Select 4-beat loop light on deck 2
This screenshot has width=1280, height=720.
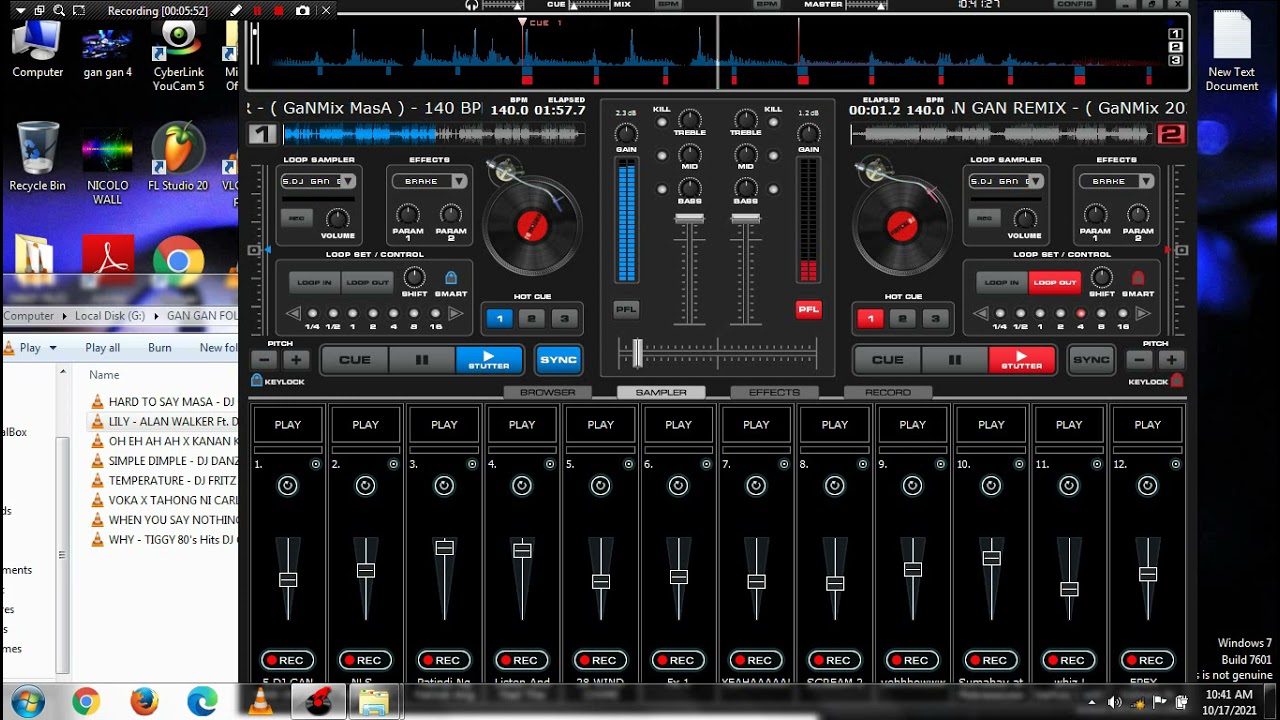click(1080, 314)
